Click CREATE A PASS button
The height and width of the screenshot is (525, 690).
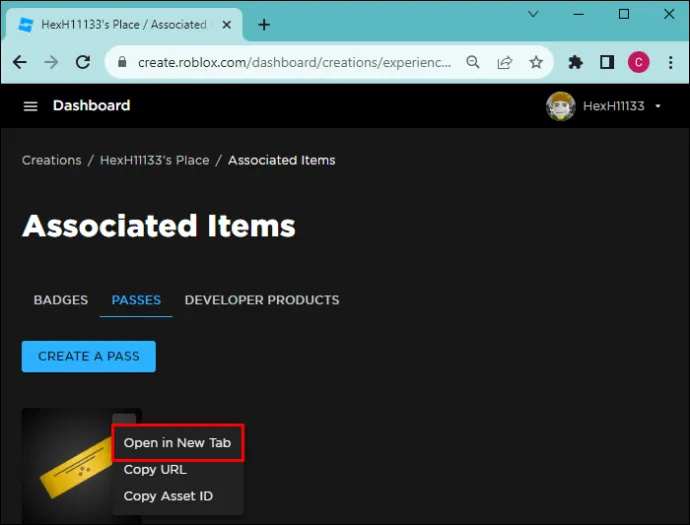coord(88,356)
